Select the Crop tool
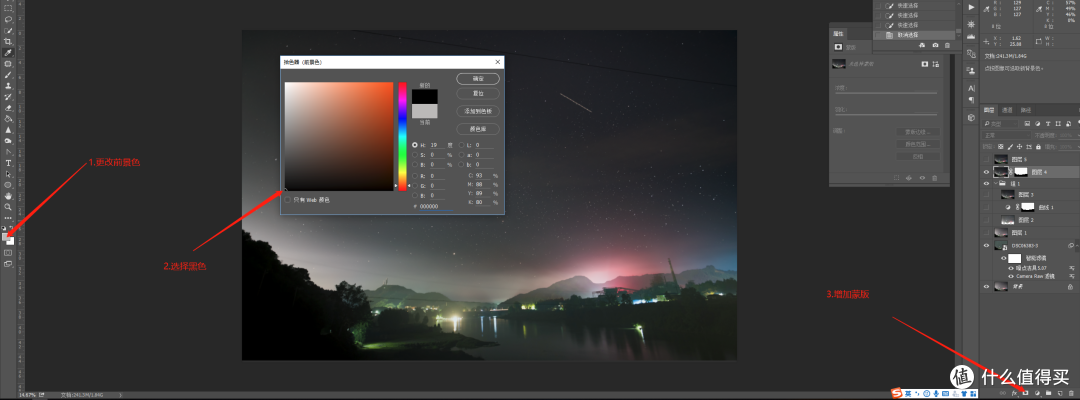Screen dimensions: 1080x400 point(8,41)
